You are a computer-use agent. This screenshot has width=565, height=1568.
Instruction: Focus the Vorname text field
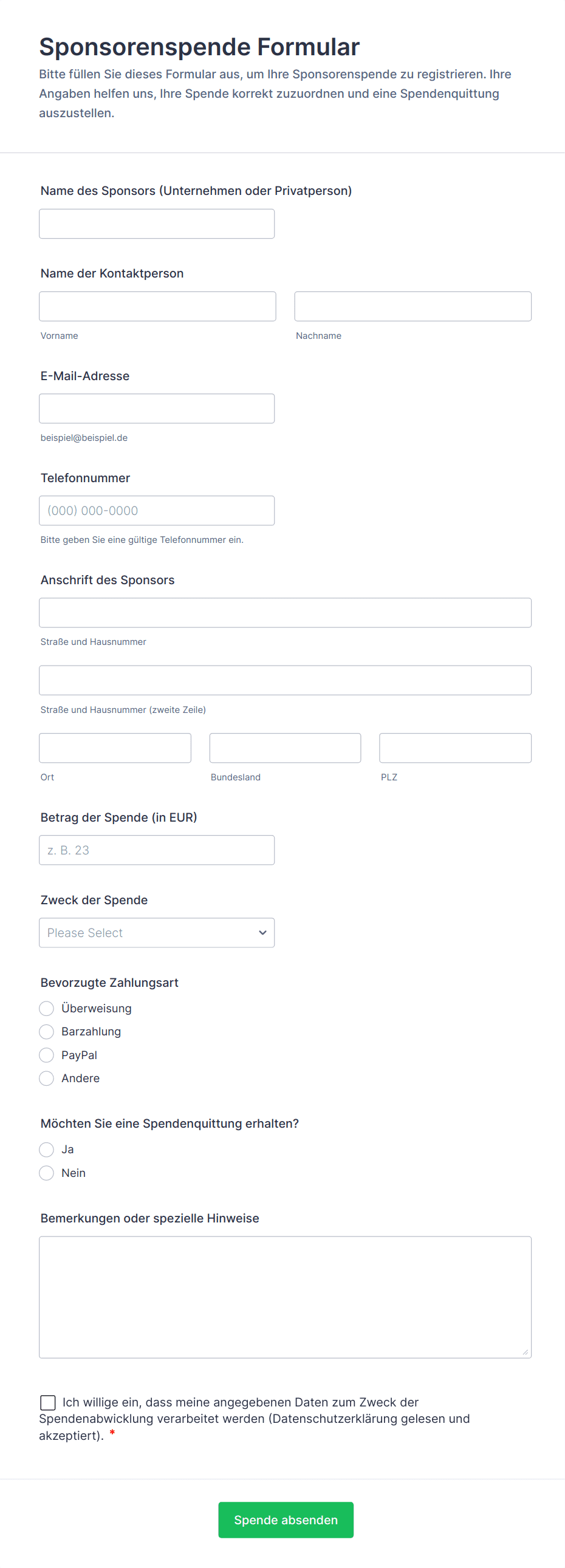[x=157, y=306]
